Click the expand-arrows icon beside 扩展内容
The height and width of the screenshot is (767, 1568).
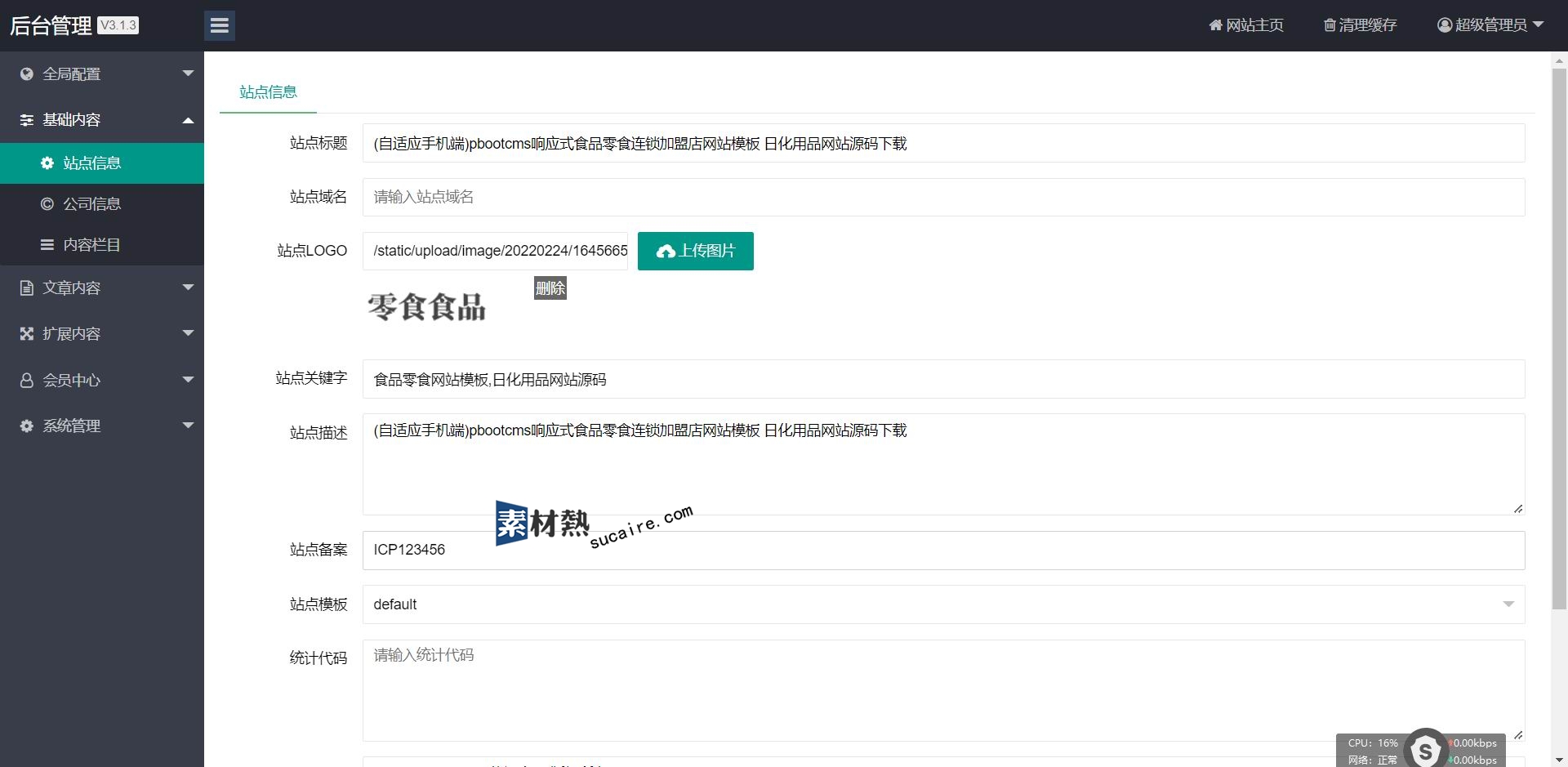(x=27, y=334)
